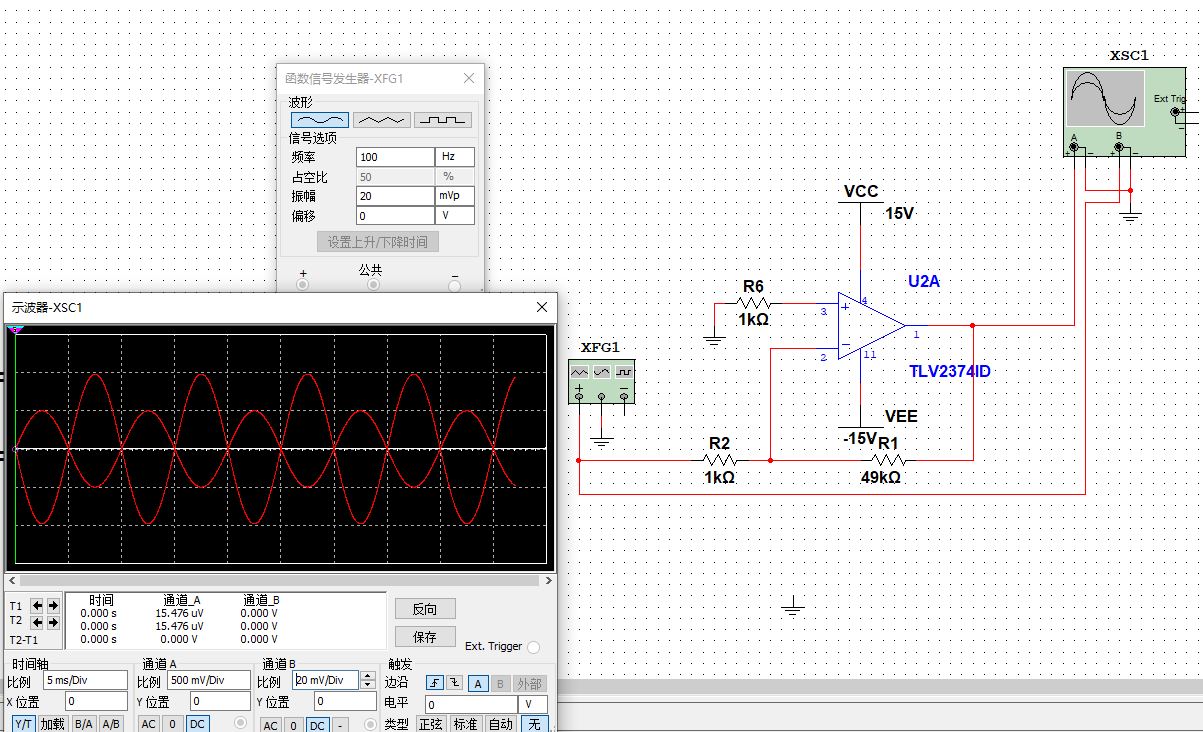Click channel A scale field 500 mV/Div
This screenshot has width=1203, height=732.
click(x=208, y=680)
